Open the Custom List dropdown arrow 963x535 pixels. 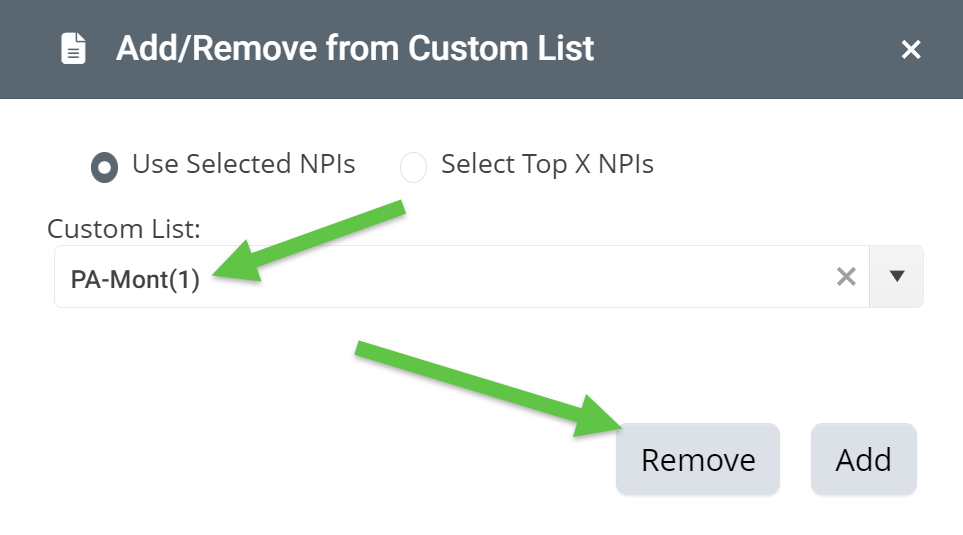click(x=897, y=277)
